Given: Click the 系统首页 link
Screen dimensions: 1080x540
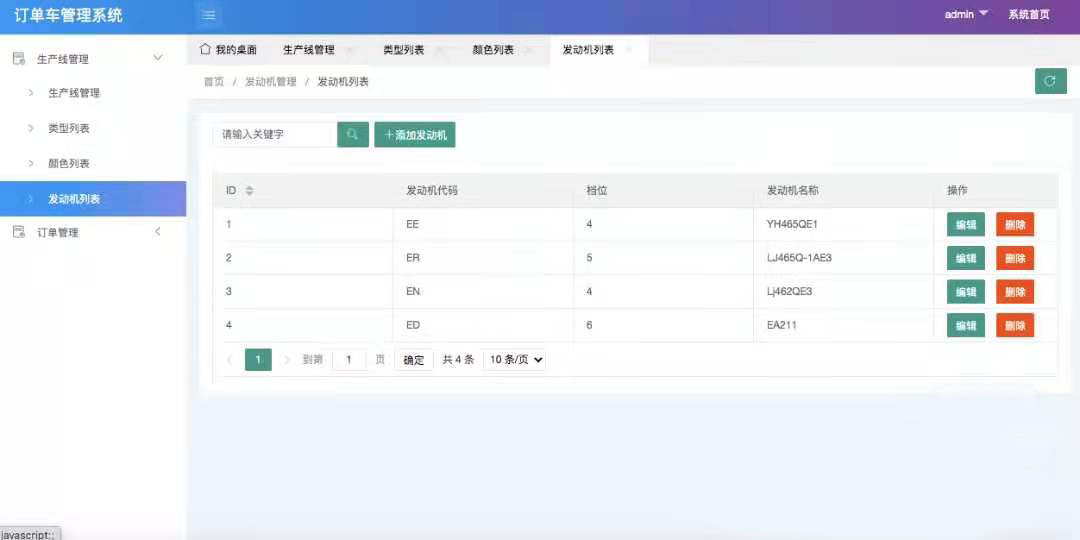Looking at the screenshot, I should 1028,15.
